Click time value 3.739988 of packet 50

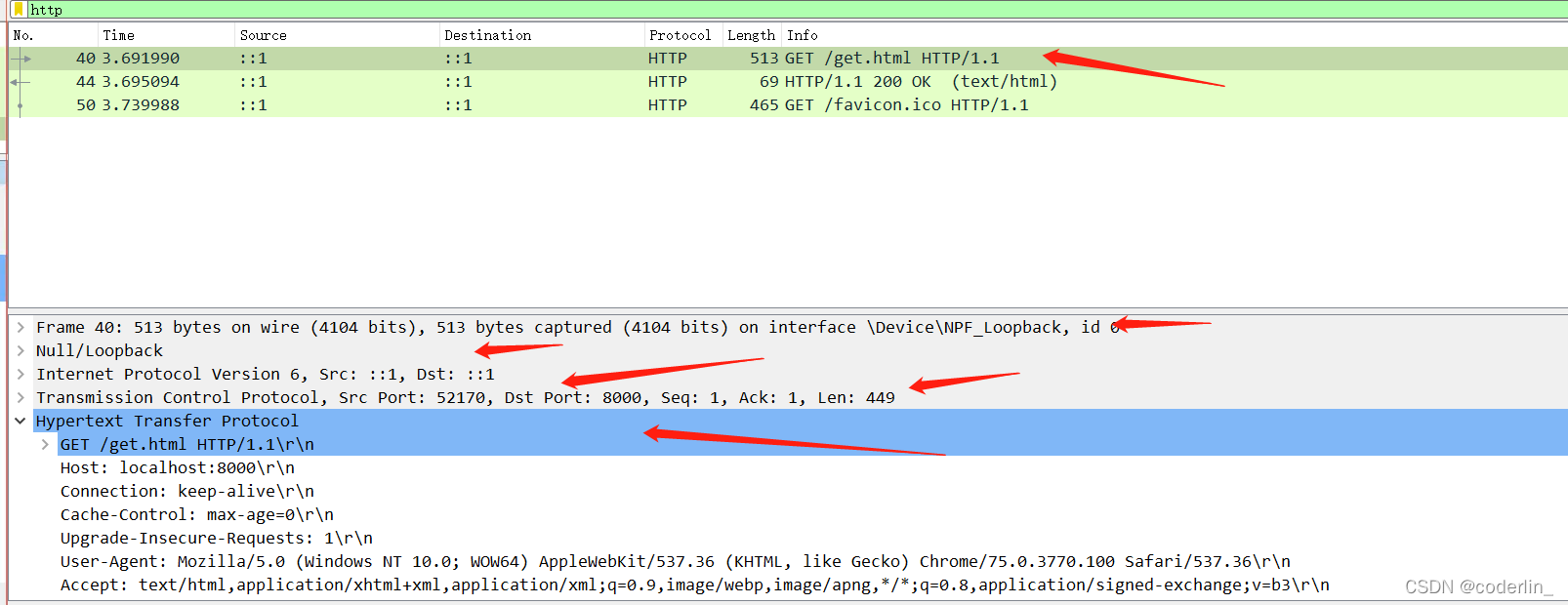coord(141,105)
